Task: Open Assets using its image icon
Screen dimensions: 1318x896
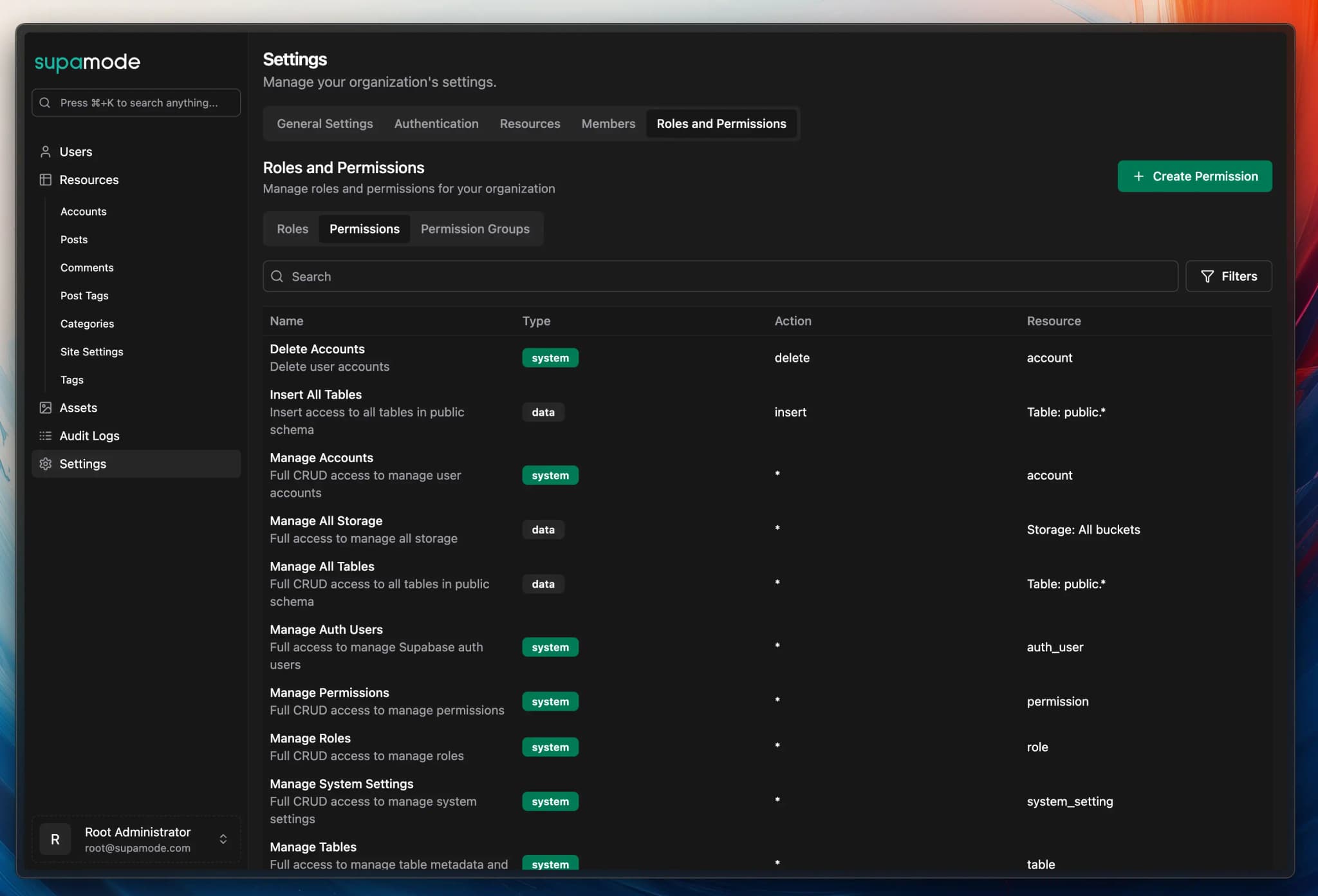Action: click(x=45, y=407)
